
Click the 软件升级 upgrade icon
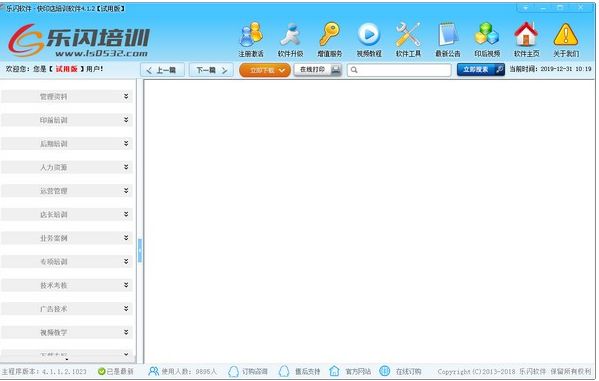click(x=291, y=39)
